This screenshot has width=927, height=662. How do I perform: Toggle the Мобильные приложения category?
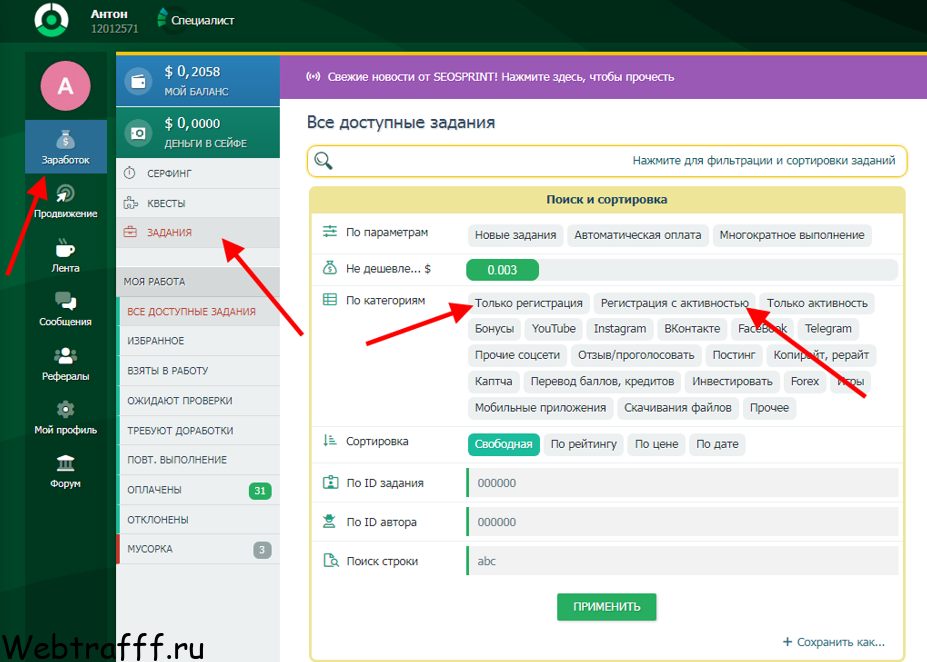click(x=540, y=408)
